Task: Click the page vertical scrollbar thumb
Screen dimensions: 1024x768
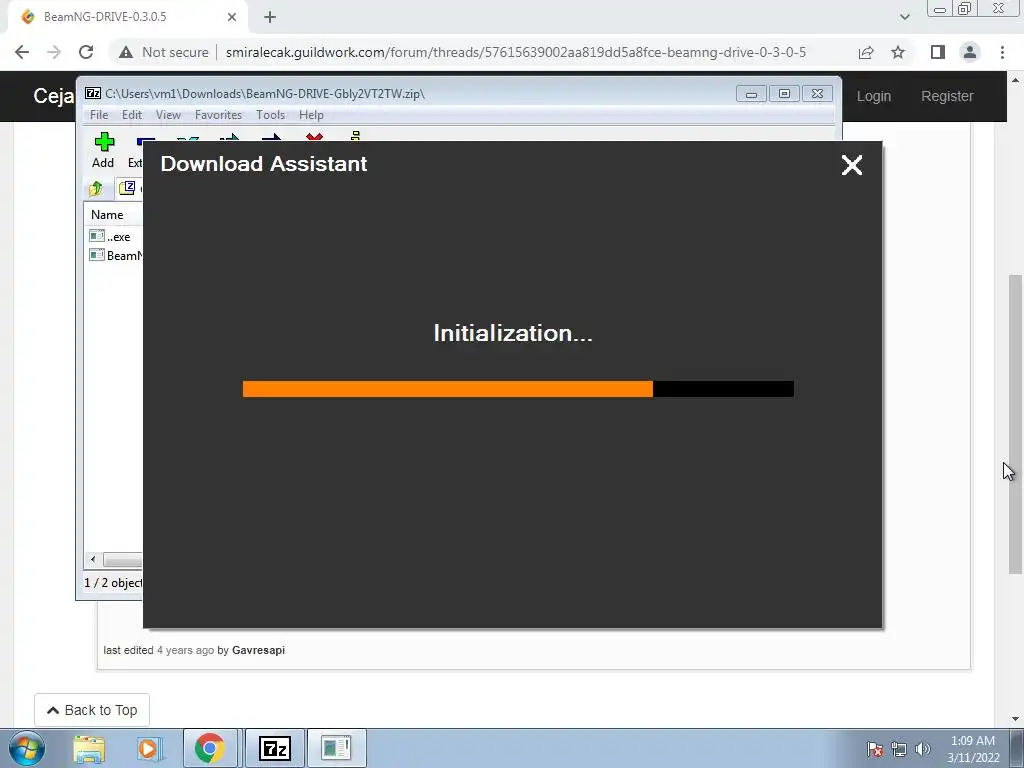Action: point(1015,424)
